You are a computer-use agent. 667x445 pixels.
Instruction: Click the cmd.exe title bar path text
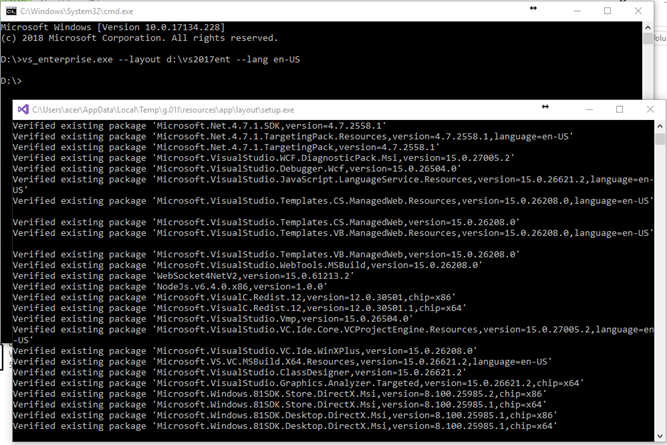77,11
